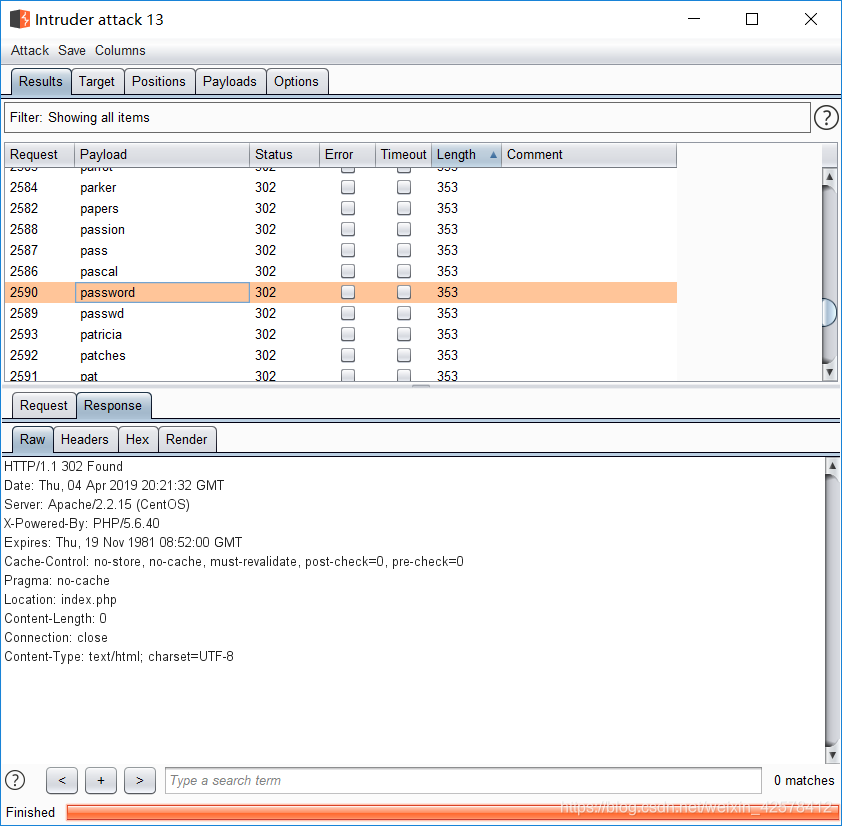
Task: Select the Hex view tab
Action: tap(137, 439)
